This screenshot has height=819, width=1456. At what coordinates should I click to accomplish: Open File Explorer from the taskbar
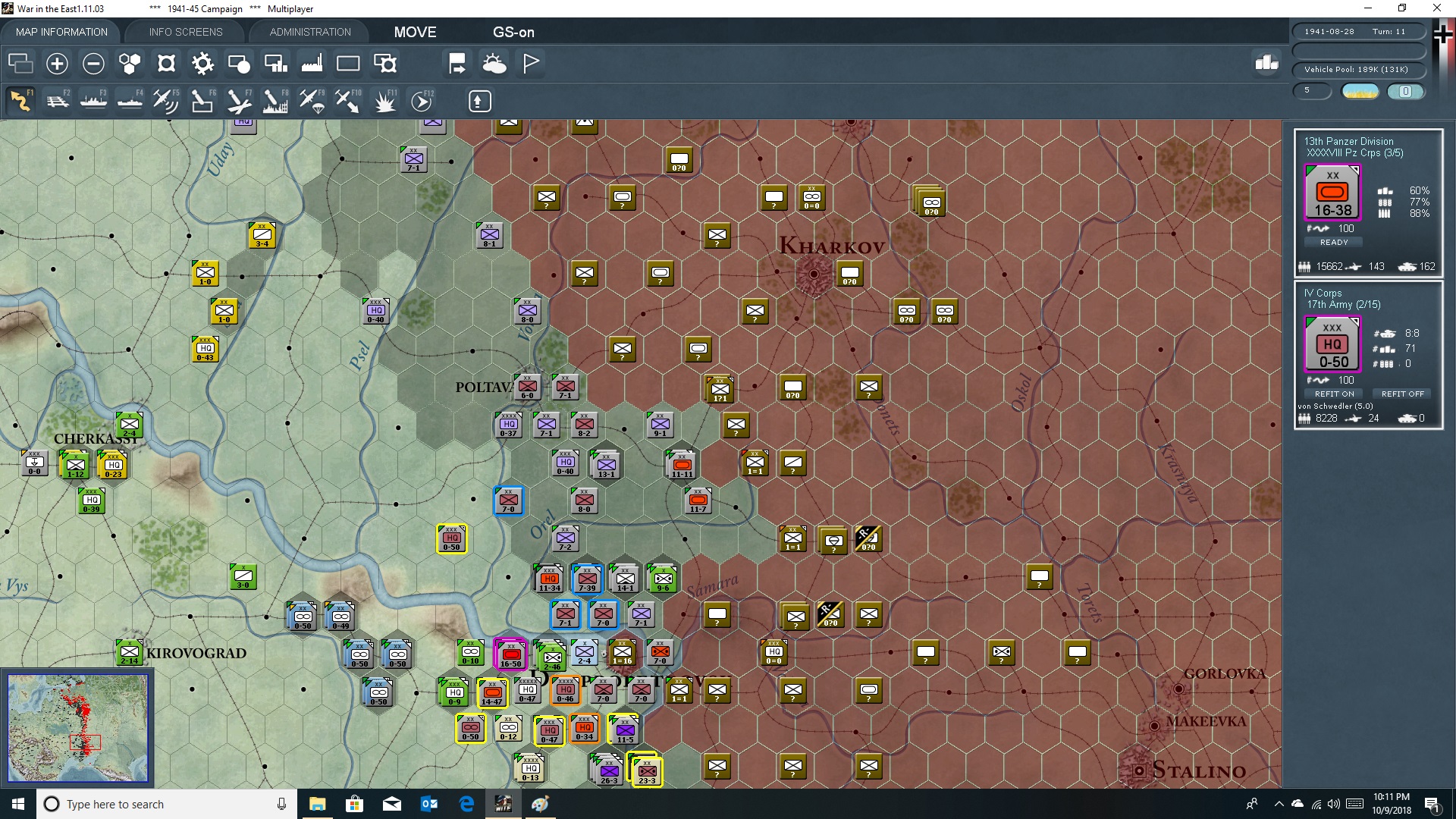(x=317, y=804)
